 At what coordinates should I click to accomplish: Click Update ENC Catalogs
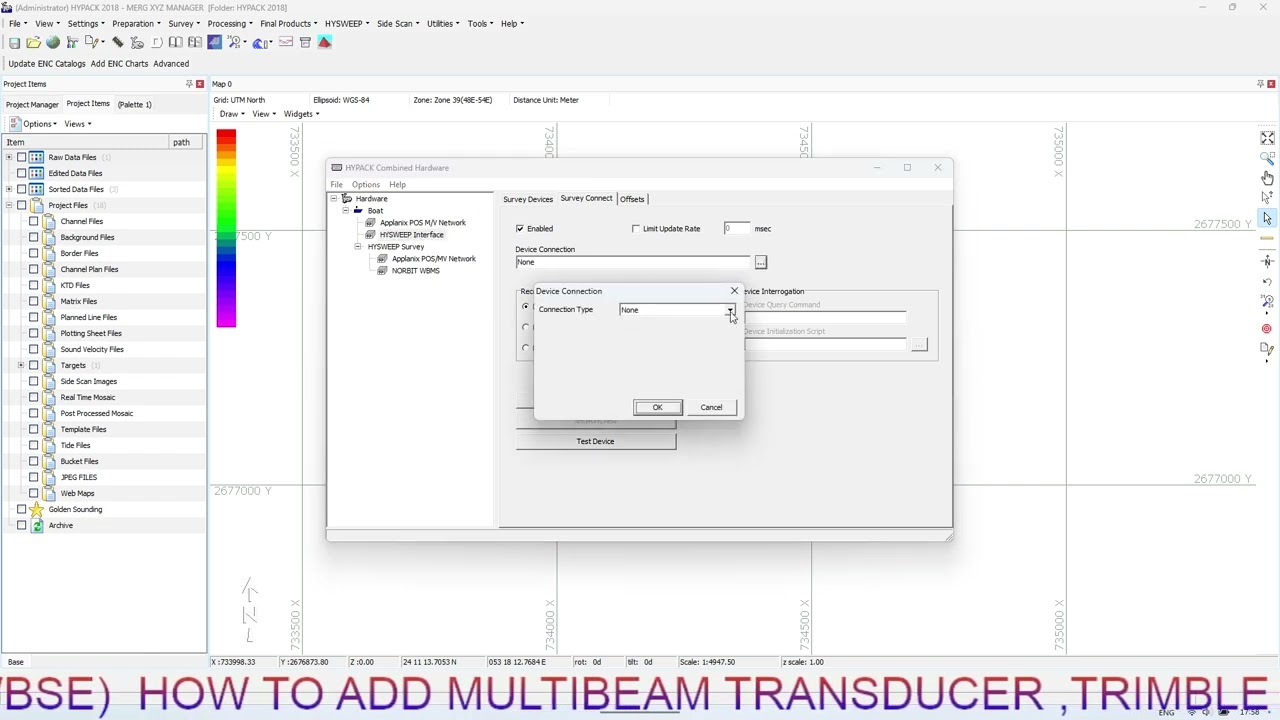coord(47,64)
